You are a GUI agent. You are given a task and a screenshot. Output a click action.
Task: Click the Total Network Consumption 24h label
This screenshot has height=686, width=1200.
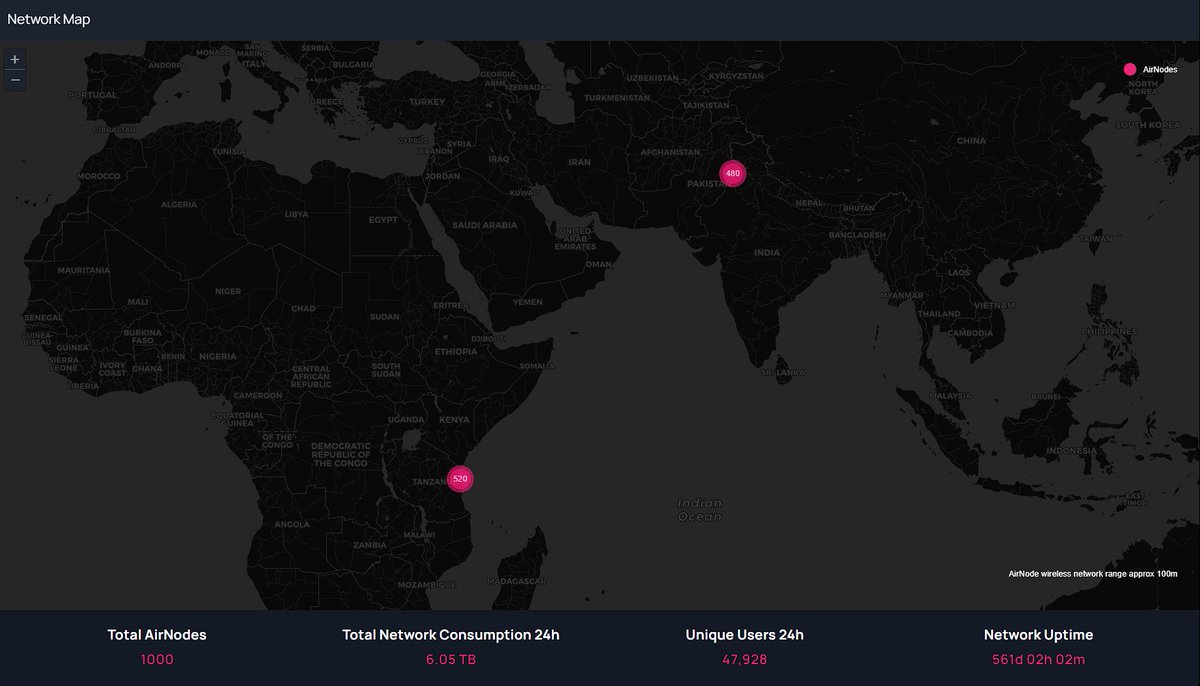[x=451, y=635]
